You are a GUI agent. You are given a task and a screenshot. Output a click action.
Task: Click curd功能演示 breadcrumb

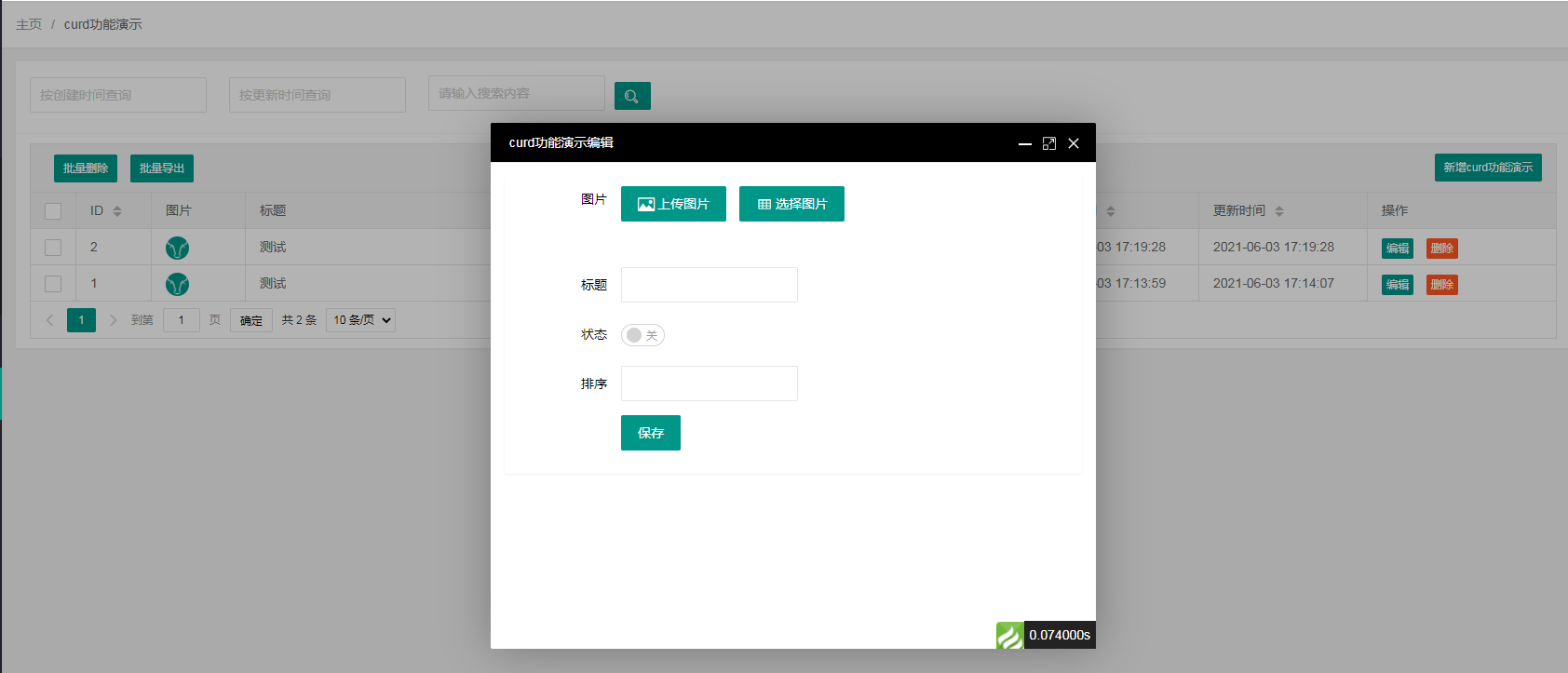pyautogui.click(x=103, y=24)
